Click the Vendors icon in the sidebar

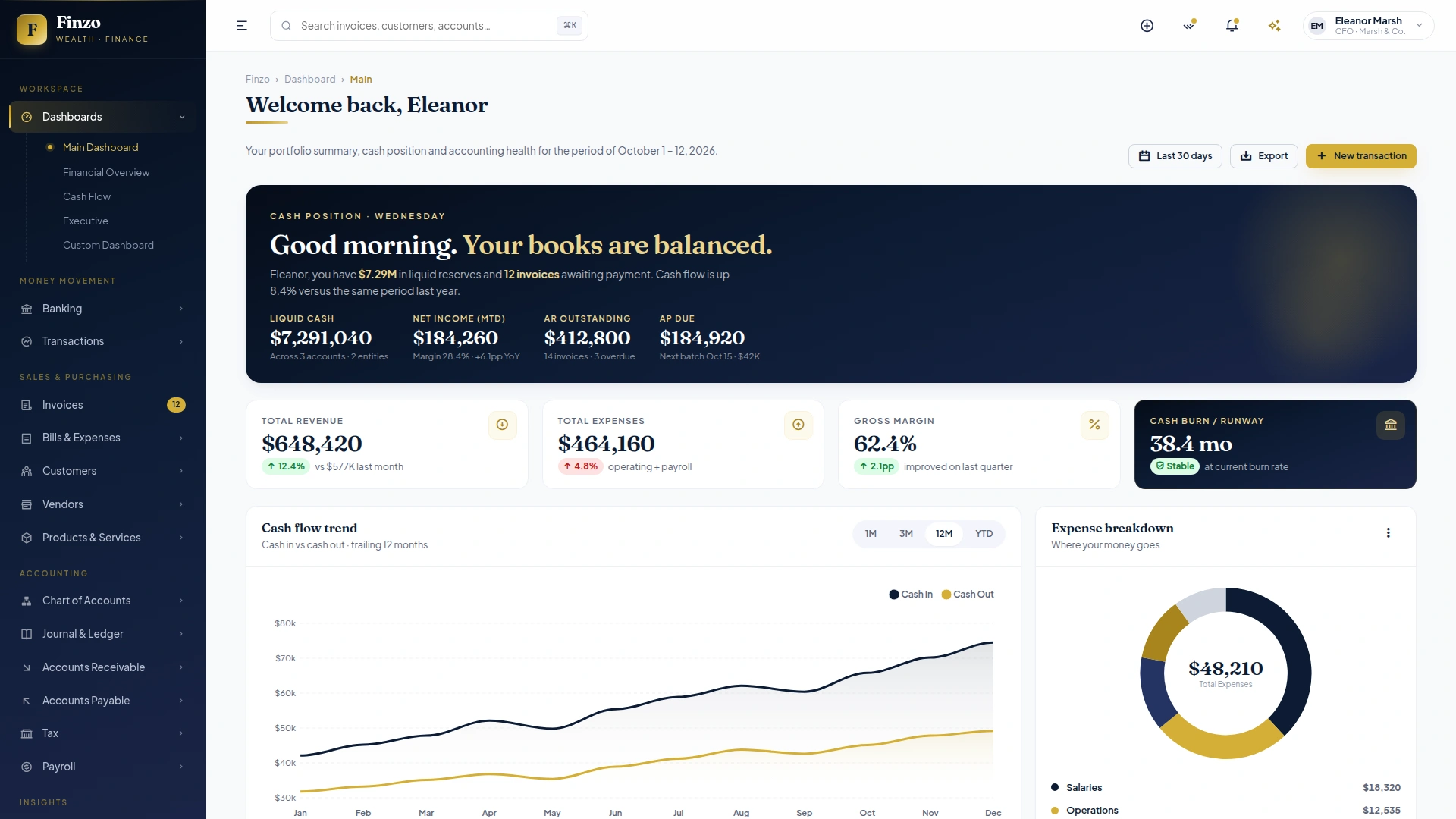27,504
